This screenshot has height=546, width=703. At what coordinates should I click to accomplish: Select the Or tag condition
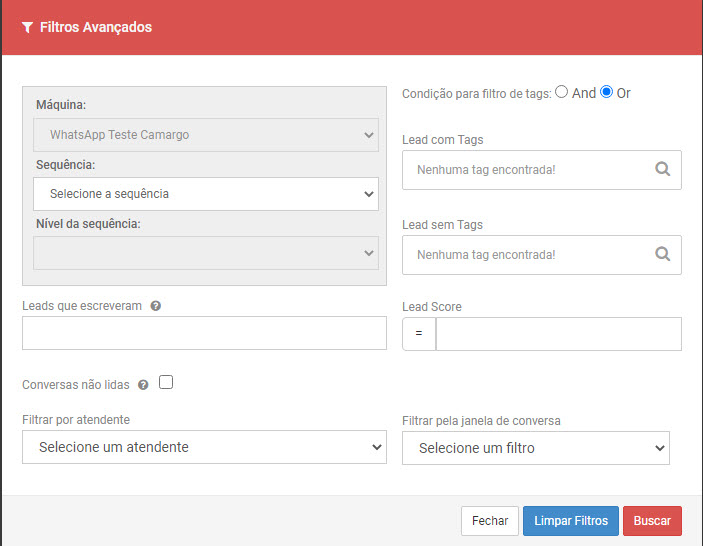tap(606, 92)
